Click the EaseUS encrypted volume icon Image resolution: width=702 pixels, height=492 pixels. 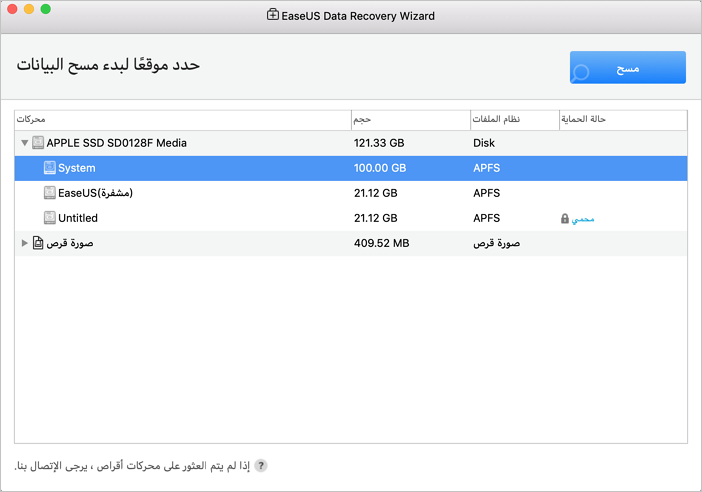point(50,193)
